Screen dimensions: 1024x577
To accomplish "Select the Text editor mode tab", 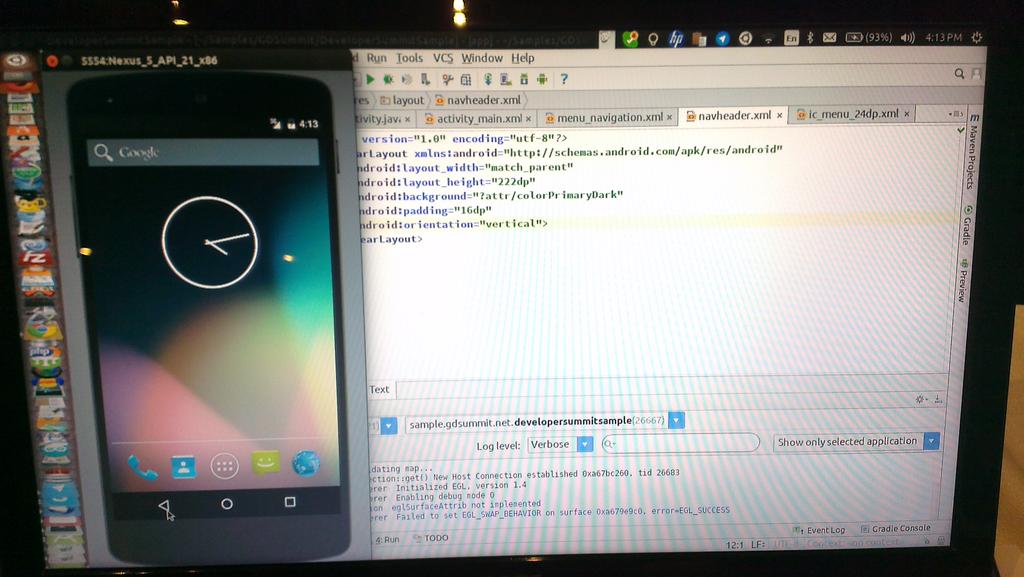I will pos(379,390).
